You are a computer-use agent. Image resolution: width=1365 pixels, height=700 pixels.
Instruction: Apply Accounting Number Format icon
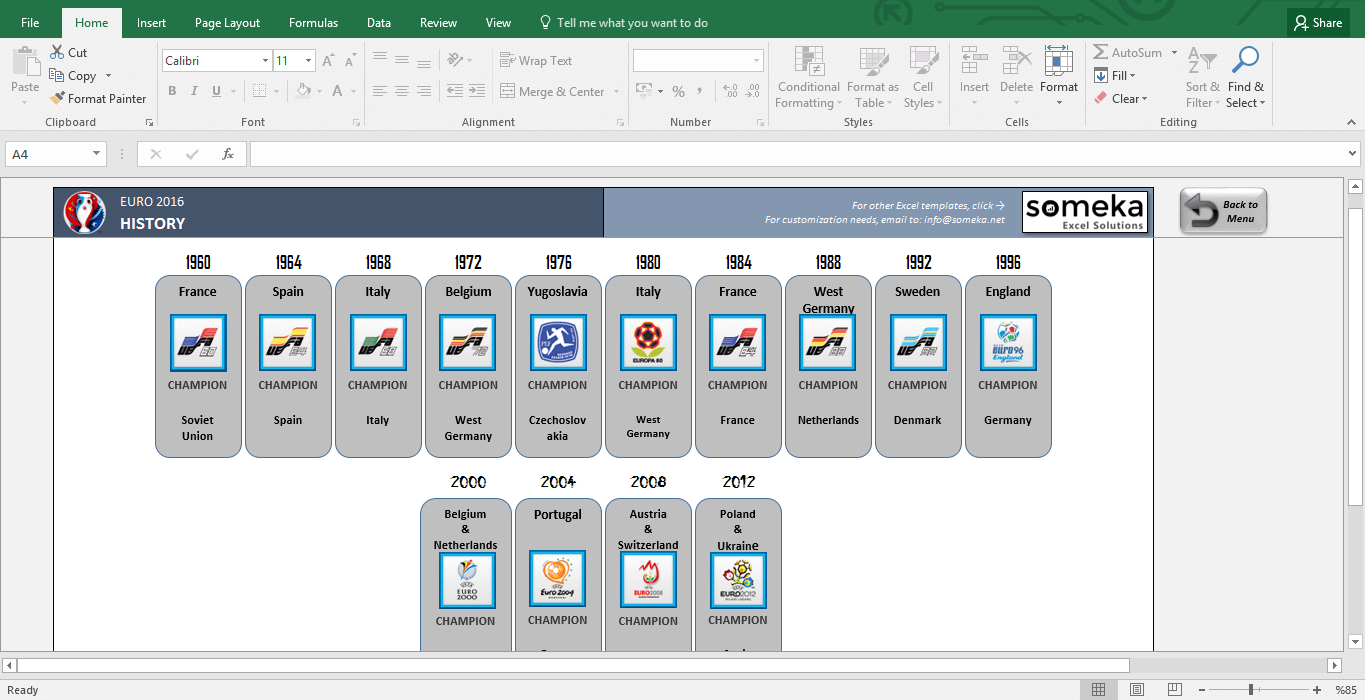coord(642,91)
